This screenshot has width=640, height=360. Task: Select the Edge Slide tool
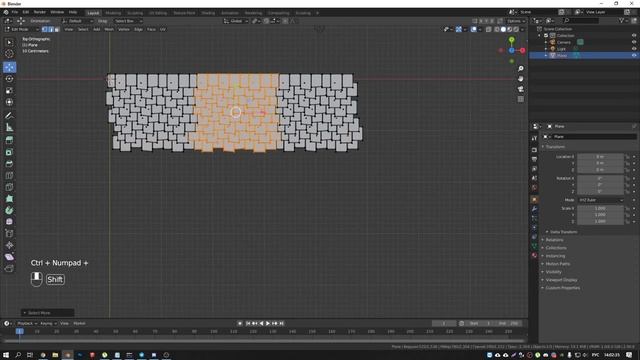pyautogui.click(x=9, y=233)
